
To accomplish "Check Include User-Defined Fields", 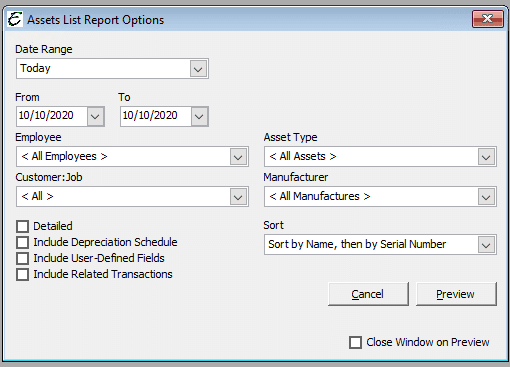I will pyautogui.click(x=22, y=258).
